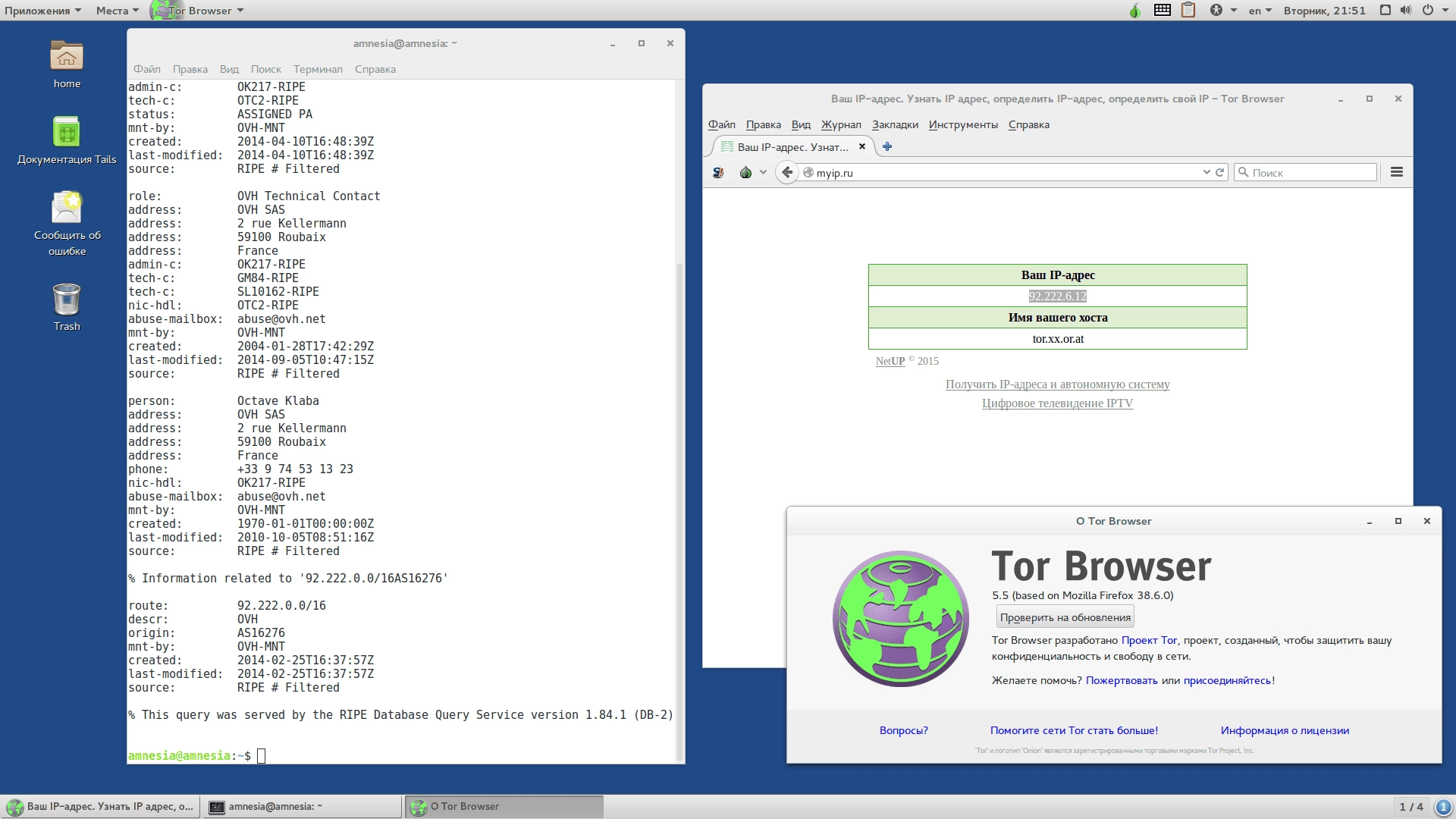Select the highlighted IP 92.222.6.12
This screenshot has height=819, width=1456.
(x=1057, y=297)
